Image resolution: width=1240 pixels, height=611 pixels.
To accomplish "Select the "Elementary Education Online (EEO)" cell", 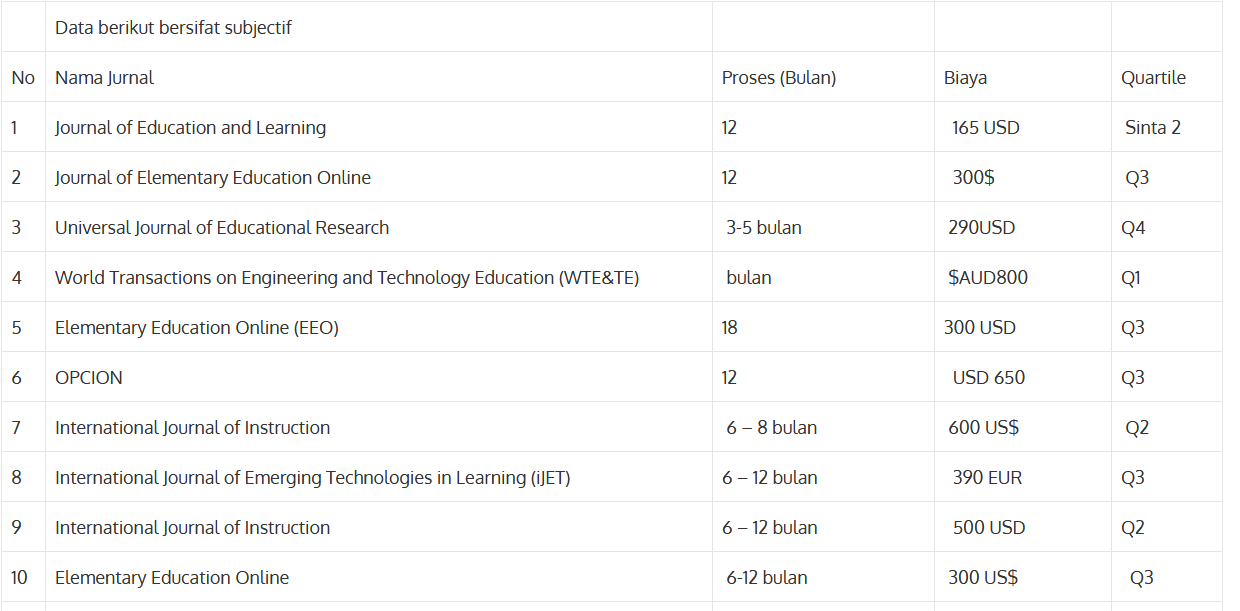I will 197,328.
